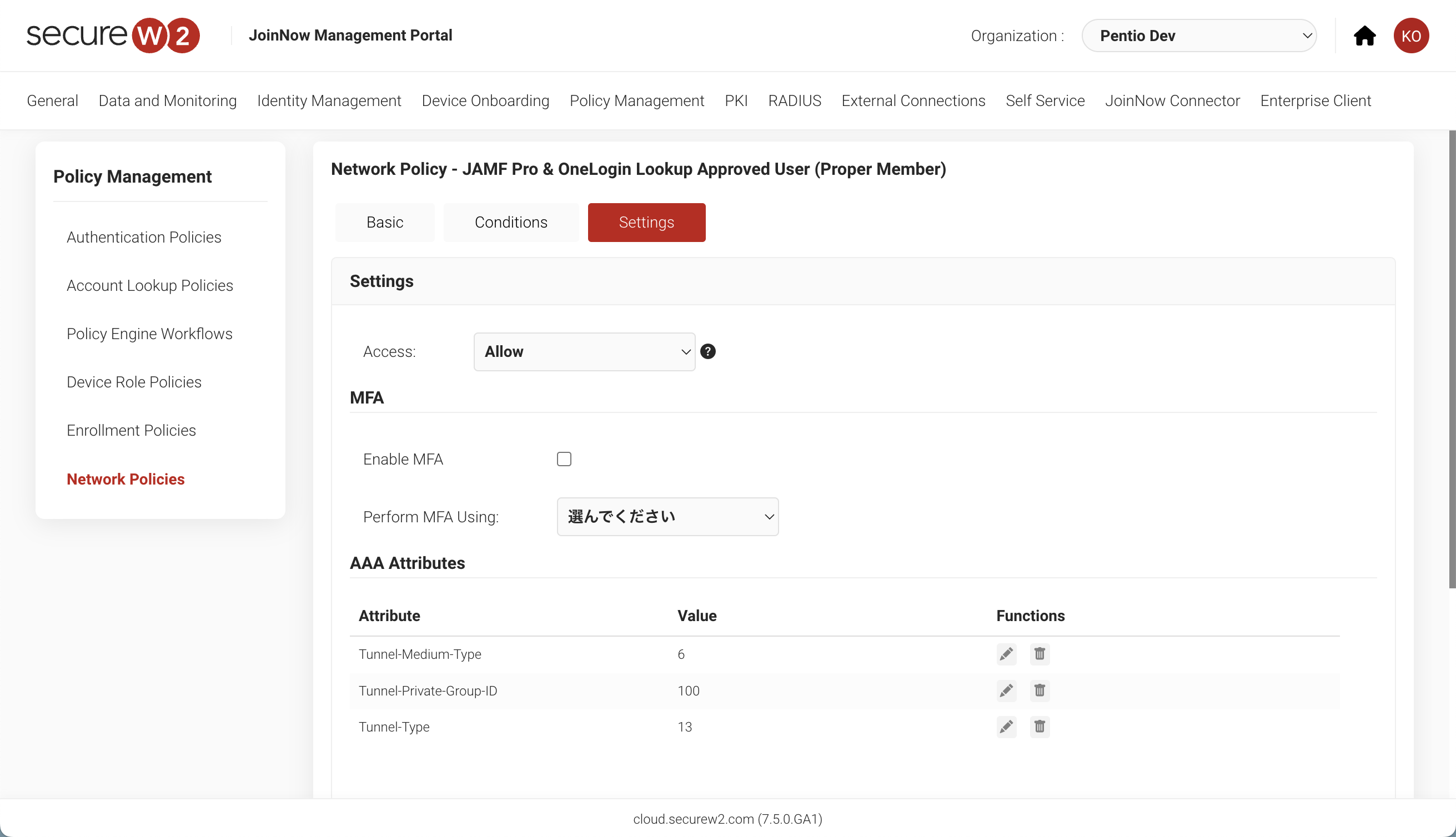The image size is (1456, 837).
Task: Click the Functions column header
Action: [1031, 616]
